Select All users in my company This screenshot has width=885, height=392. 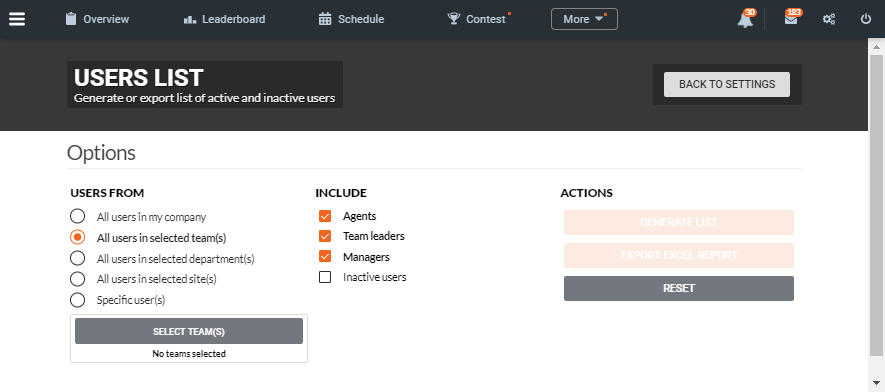(77, 217)
